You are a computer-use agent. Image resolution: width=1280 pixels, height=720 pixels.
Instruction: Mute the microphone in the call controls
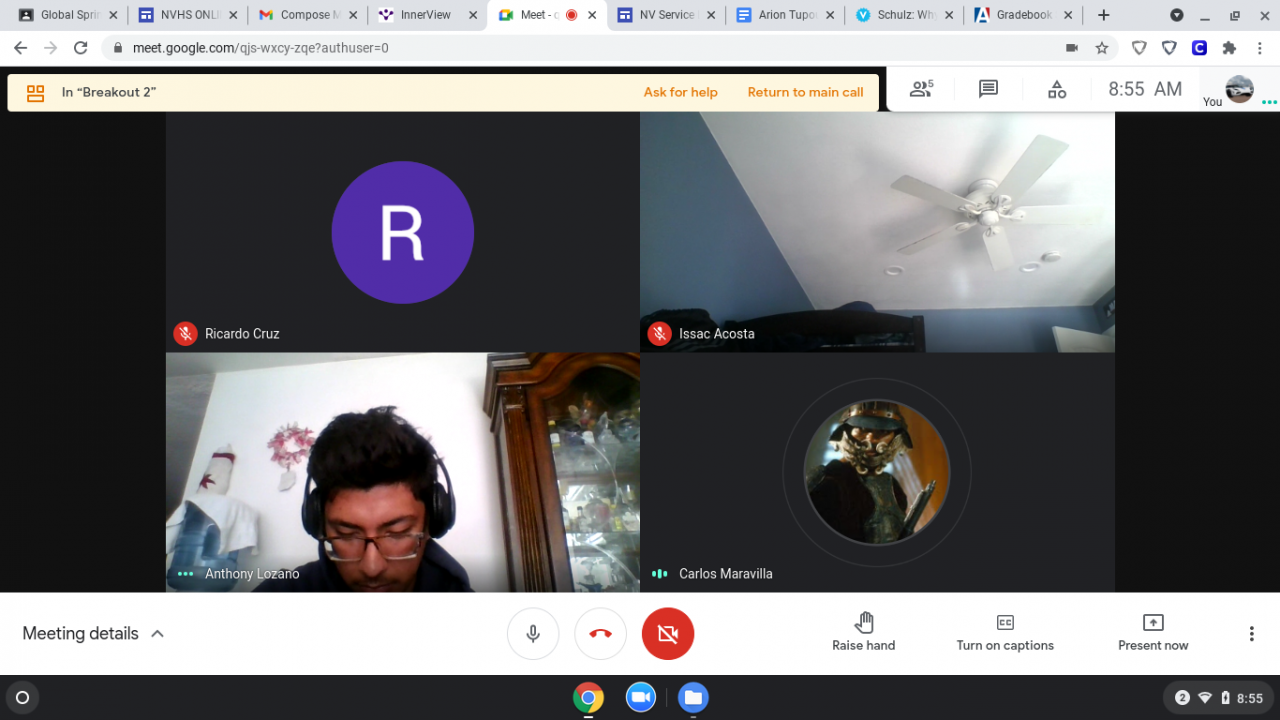[533, 634]
